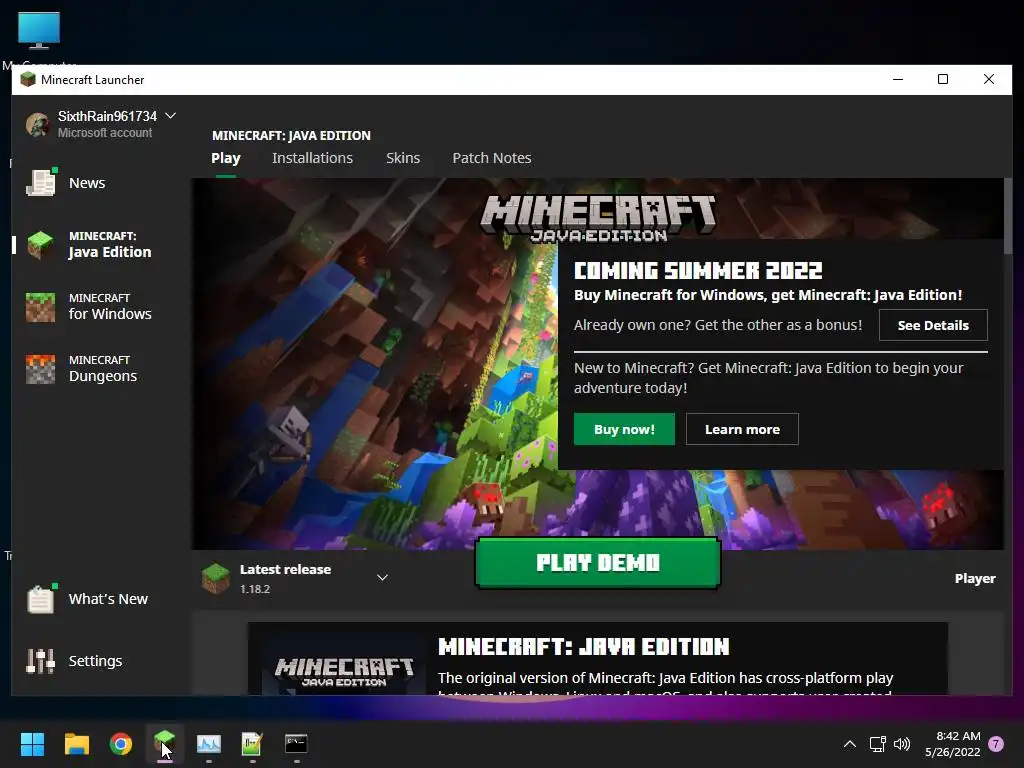Click the PLAY DEMO button

(x=598, y=563)
